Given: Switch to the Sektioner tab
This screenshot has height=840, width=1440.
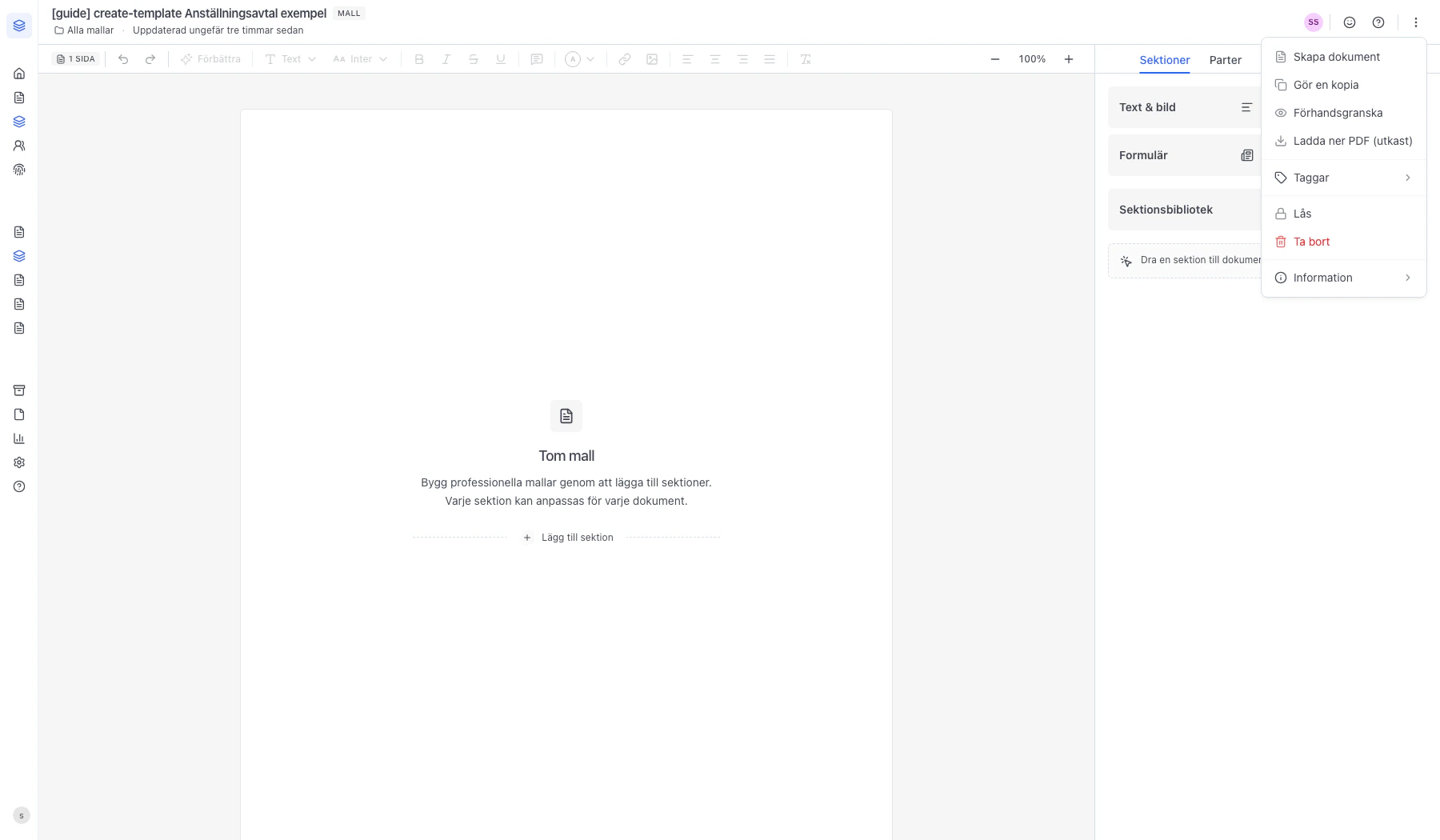Looking at the screenshot, I should click(1165, 60).
